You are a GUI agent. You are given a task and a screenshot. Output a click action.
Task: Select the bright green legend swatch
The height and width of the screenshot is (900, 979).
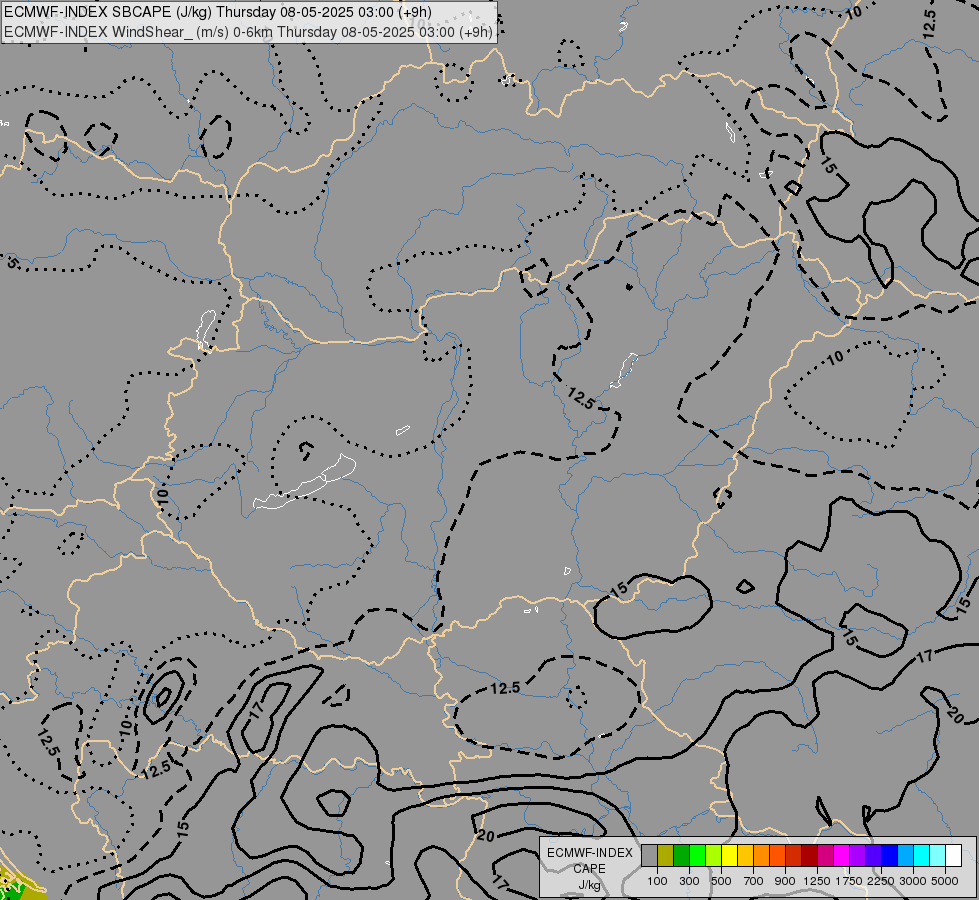point(697,856)
